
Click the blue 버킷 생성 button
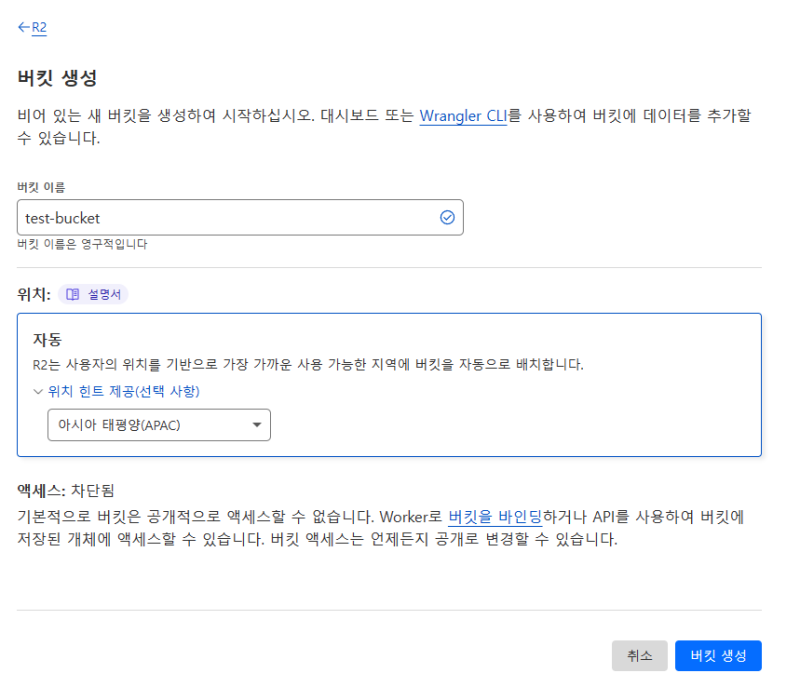(718, 656)
